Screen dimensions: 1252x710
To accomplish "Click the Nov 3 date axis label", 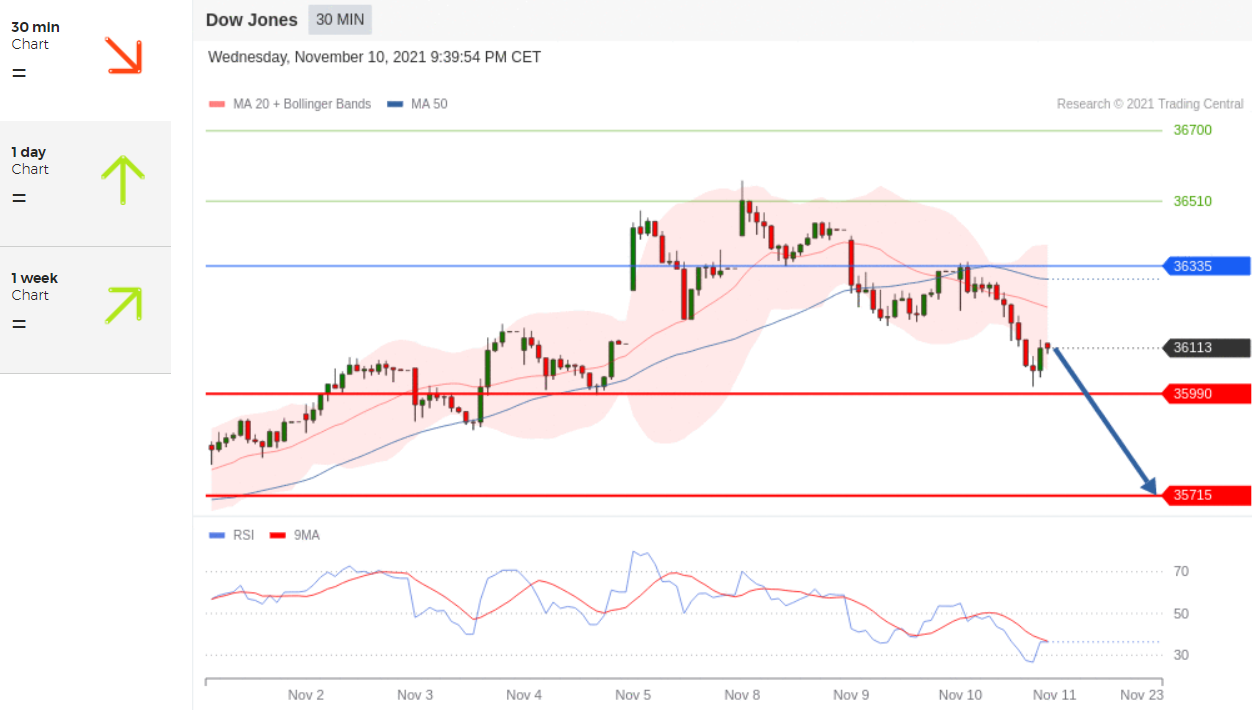I will coord(415,695).
